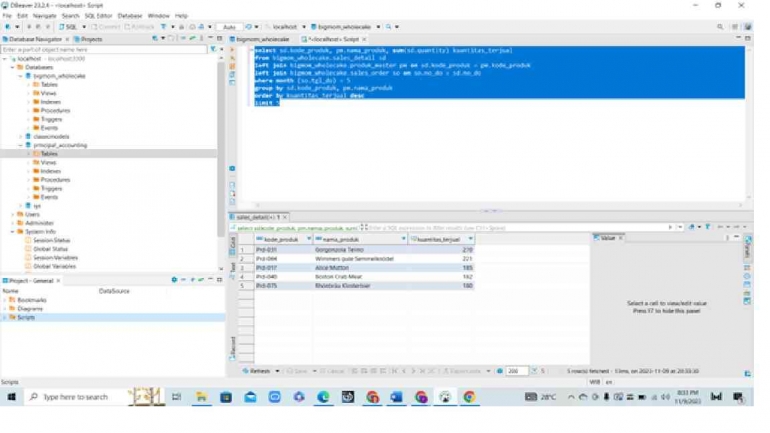This screenshot has height=433, width=770.
Task: Select result row number 2 header
Action: (x=246, y=259)
